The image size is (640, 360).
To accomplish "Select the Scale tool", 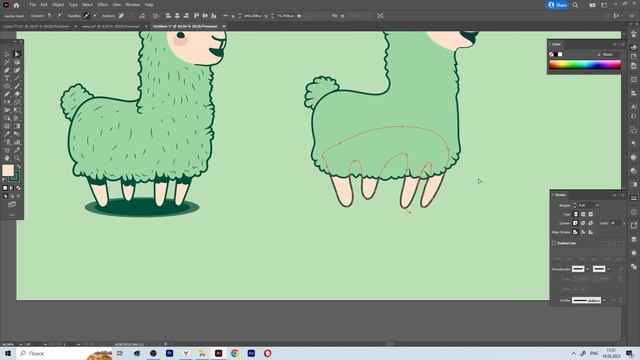I will (x=17, y=102).
